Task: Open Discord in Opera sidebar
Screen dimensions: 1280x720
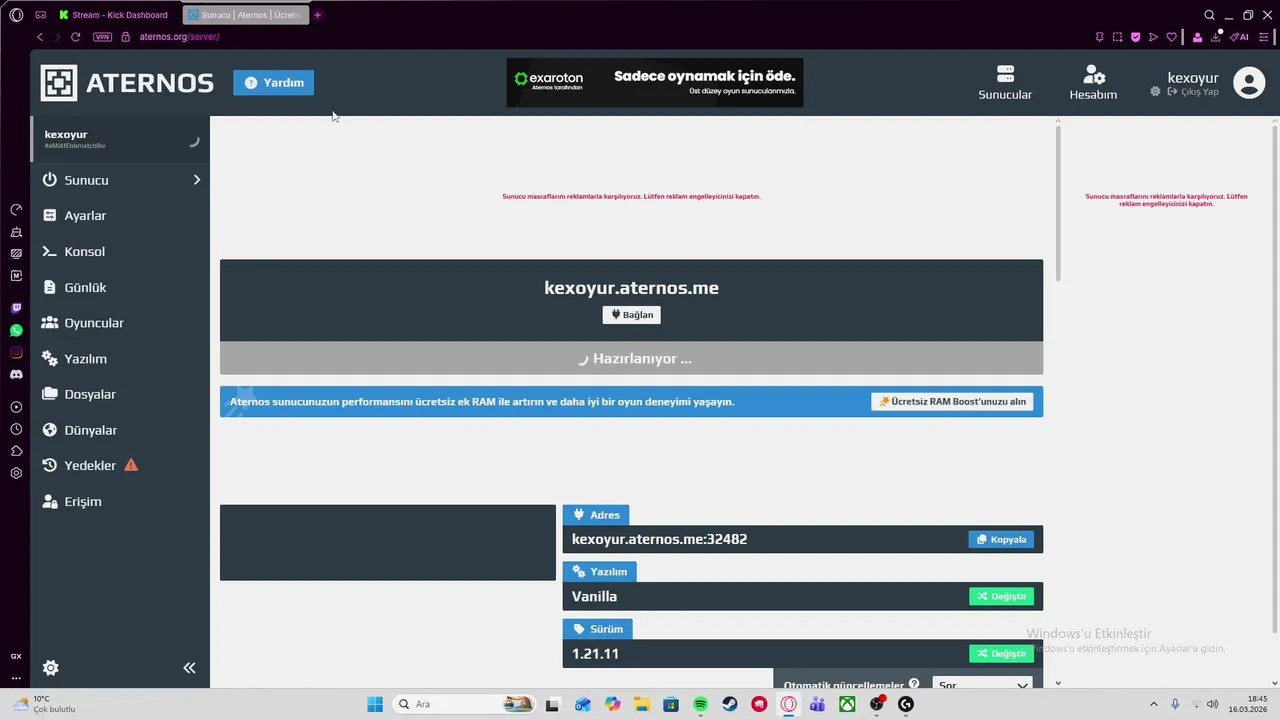Action: click(16, 374)
